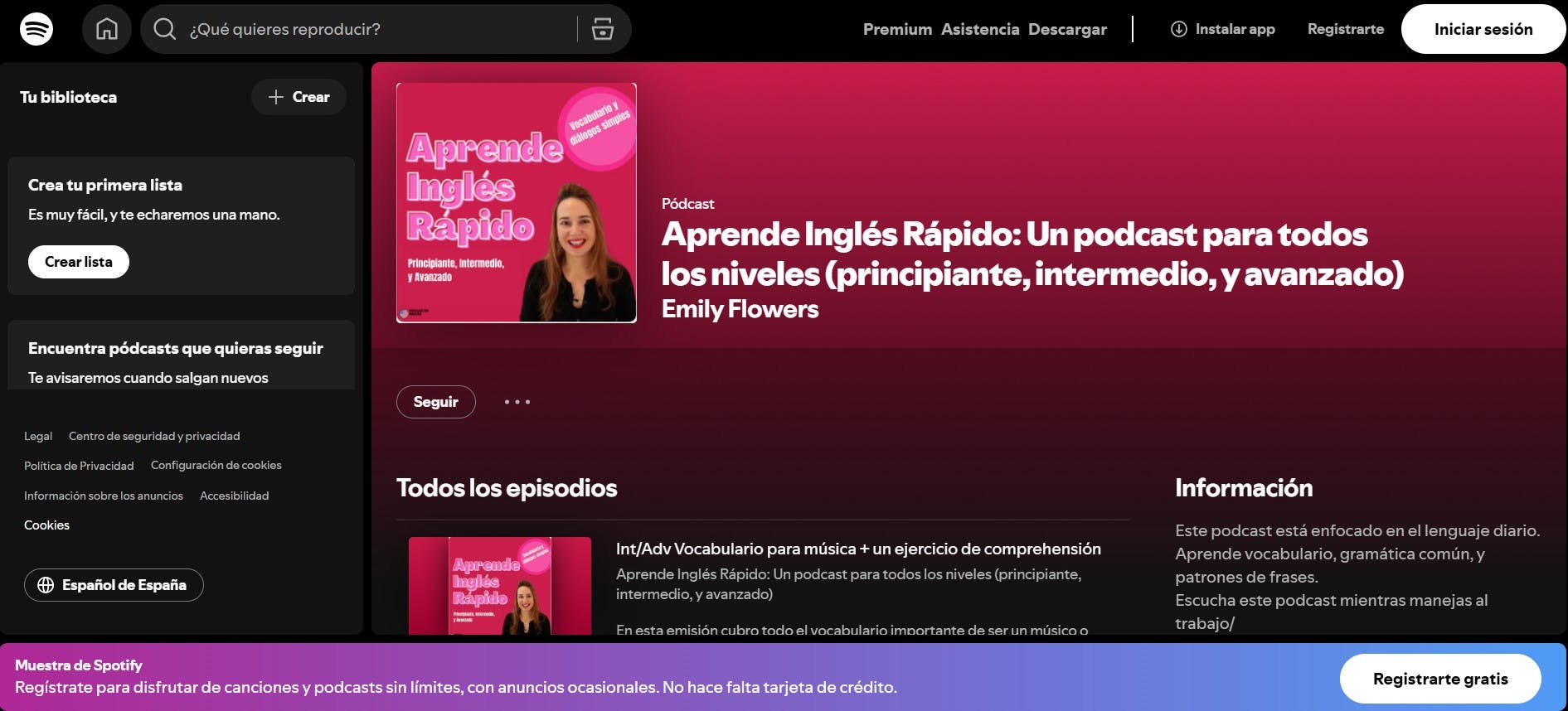
Task: Click the 'Muestra de Spotify' banner label
Action: tap(79, 665)
